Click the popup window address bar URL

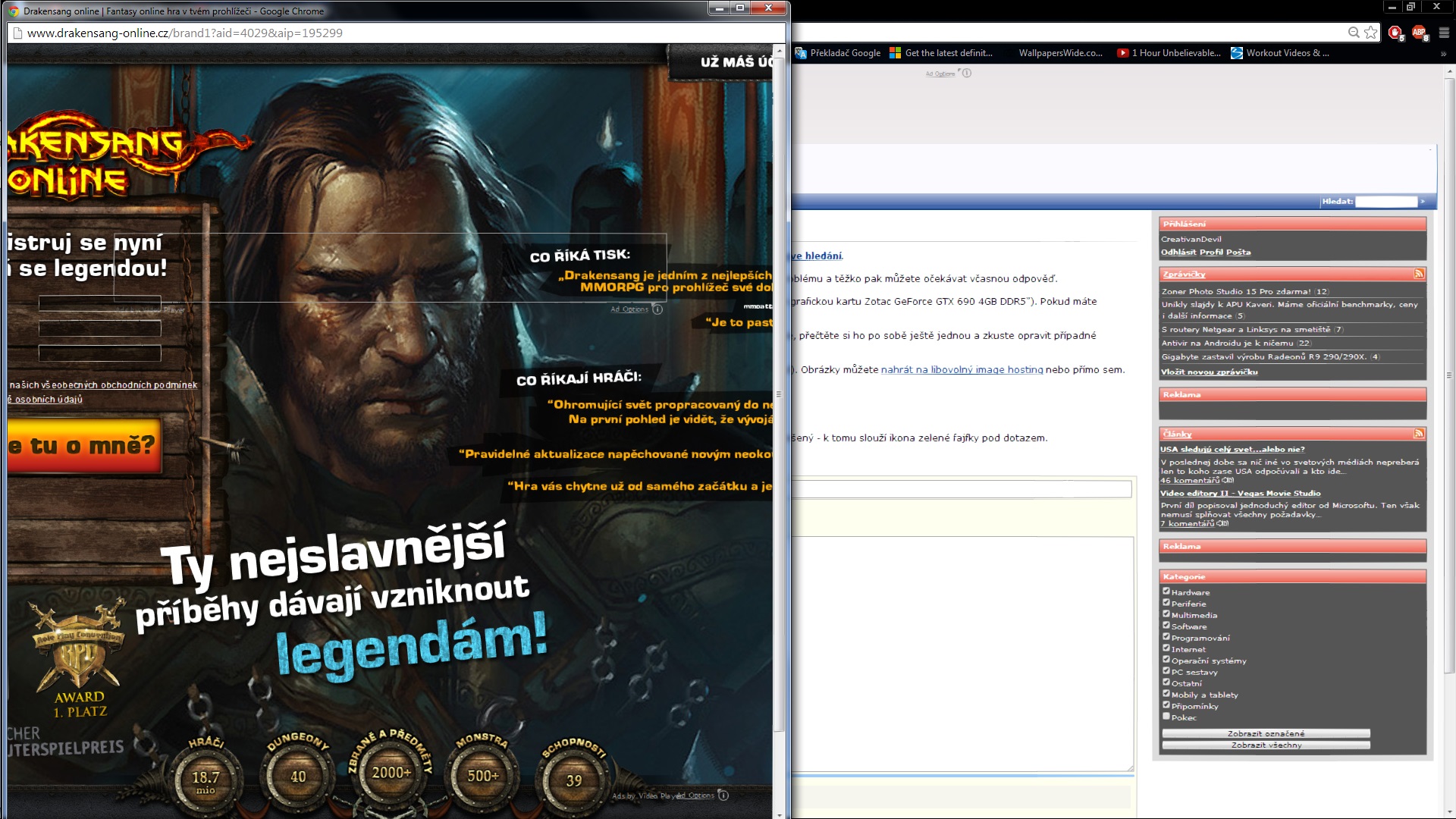pyautogui.click(x=185, y=33)
